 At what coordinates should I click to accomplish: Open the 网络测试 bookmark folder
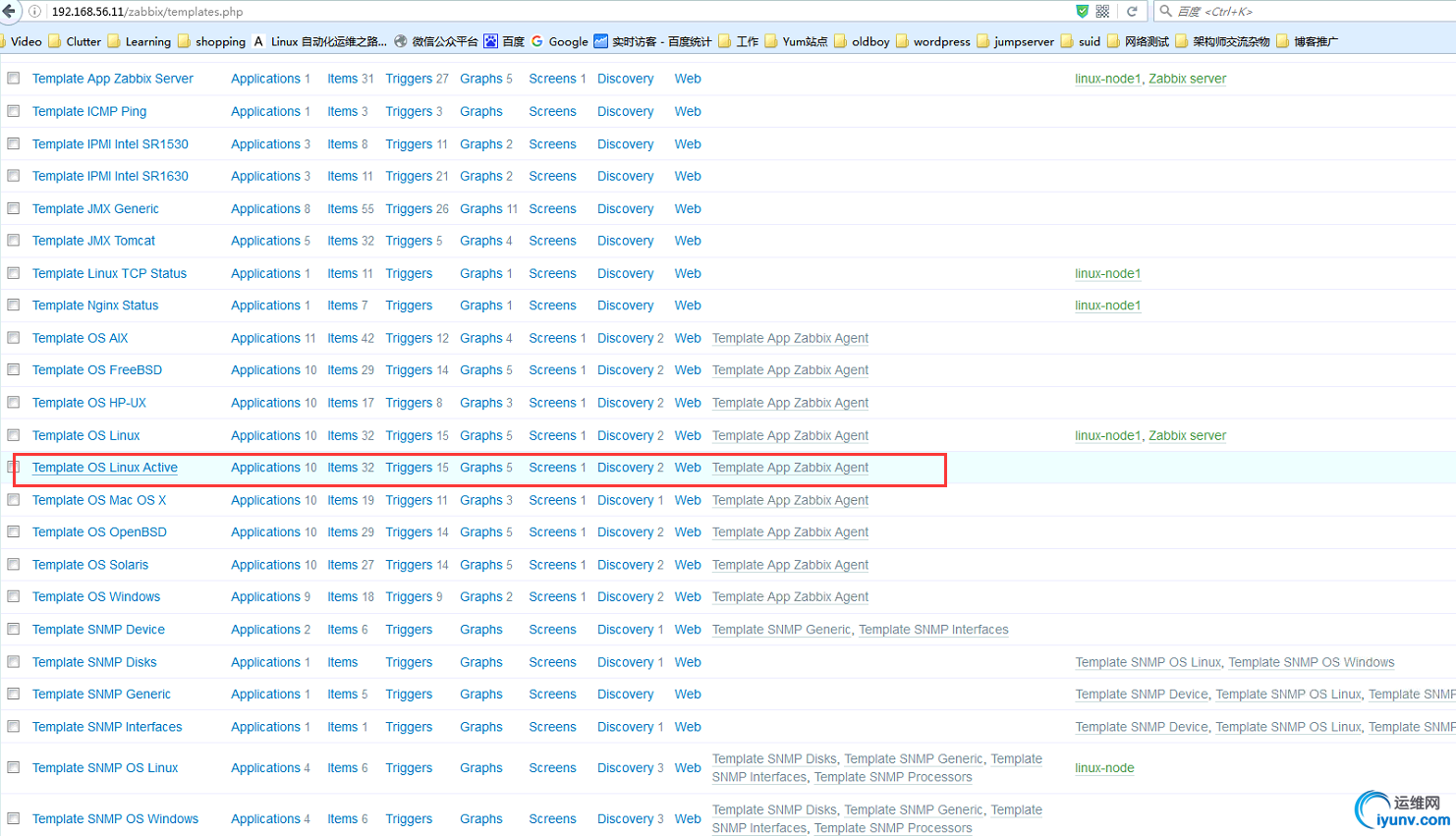coord(1139,41)
